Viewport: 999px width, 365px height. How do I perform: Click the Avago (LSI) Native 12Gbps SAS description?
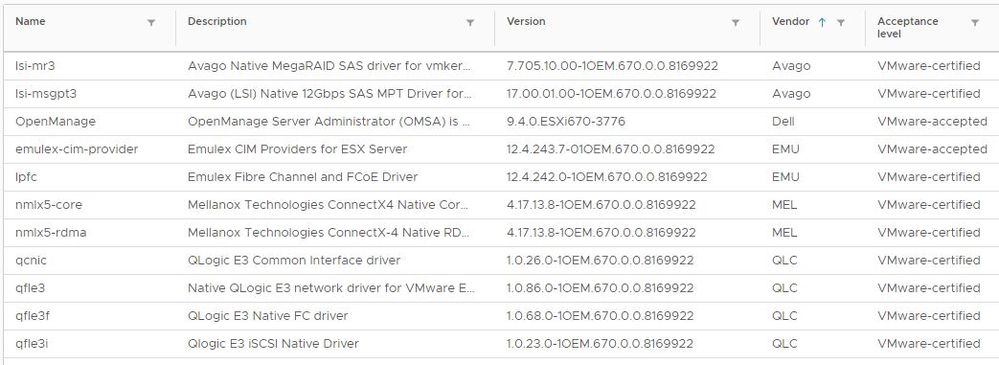click(330, 94)
